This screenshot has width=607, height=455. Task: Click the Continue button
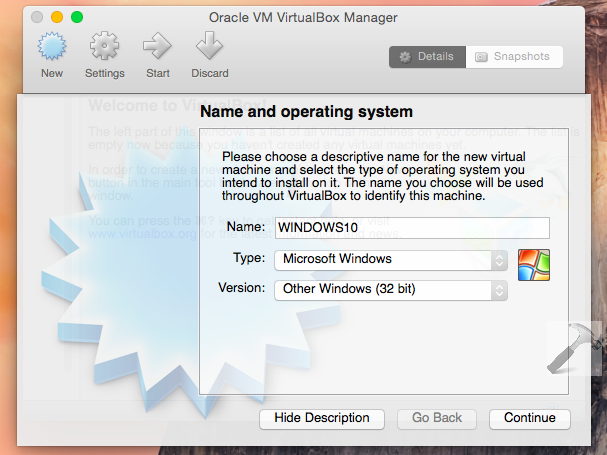pyautogui.click(x=530, y=419)
